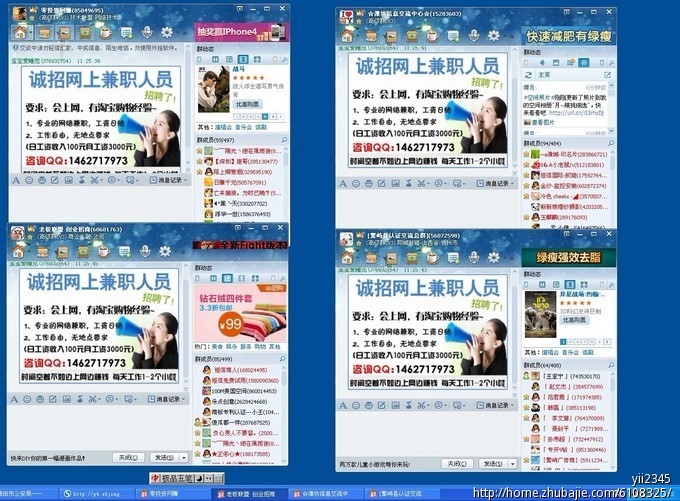Open message board icon in window 56072598
680x501 pixels.
(x=453, y=258)
